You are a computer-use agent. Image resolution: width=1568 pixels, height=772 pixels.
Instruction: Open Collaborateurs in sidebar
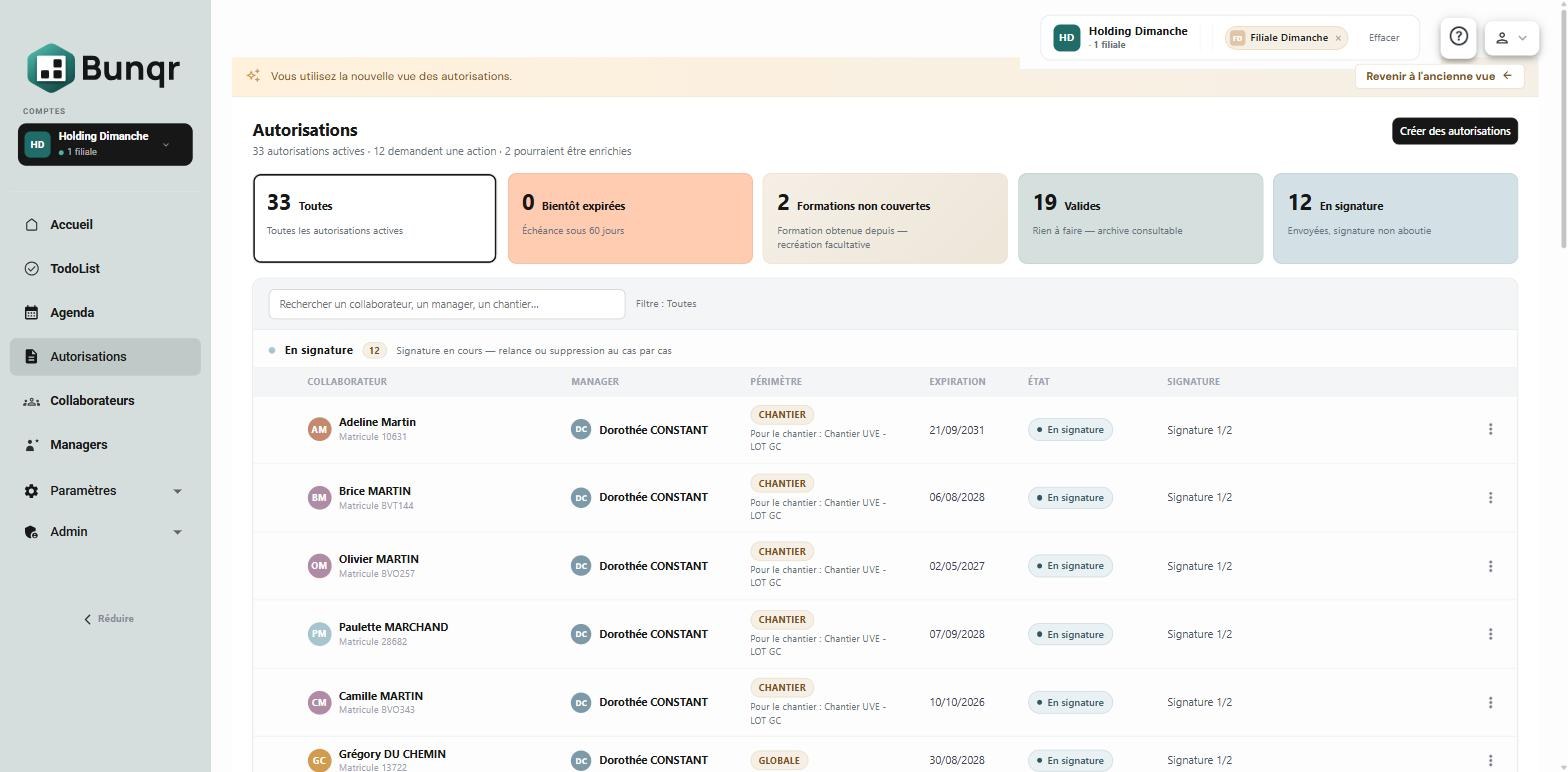(x=105, y=401)
